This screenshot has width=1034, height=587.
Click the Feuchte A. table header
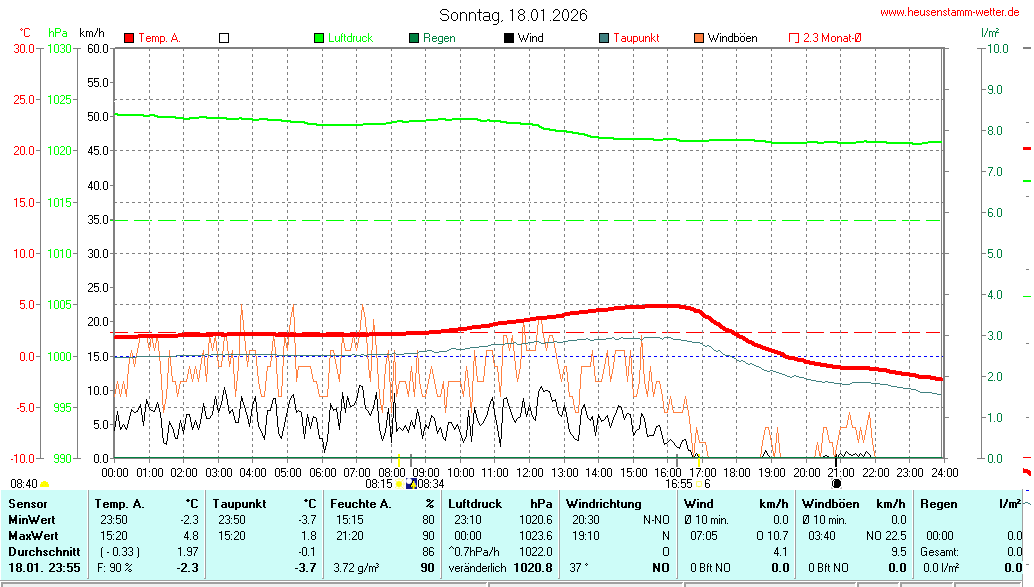[x=359, y=504]
